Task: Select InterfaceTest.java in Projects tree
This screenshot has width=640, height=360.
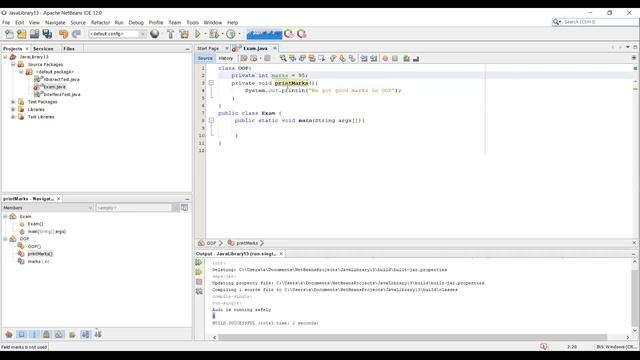Action: (62, 94)
